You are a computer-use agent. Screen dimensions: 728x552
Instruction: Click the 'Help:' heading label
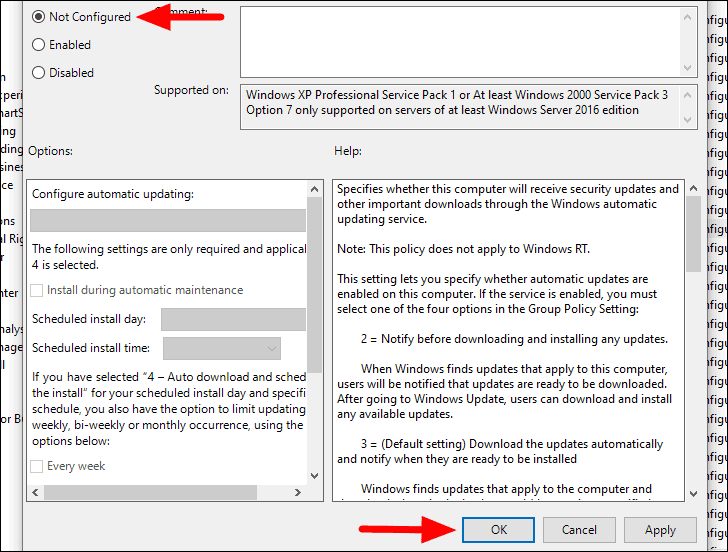click(x=348, y=151)
